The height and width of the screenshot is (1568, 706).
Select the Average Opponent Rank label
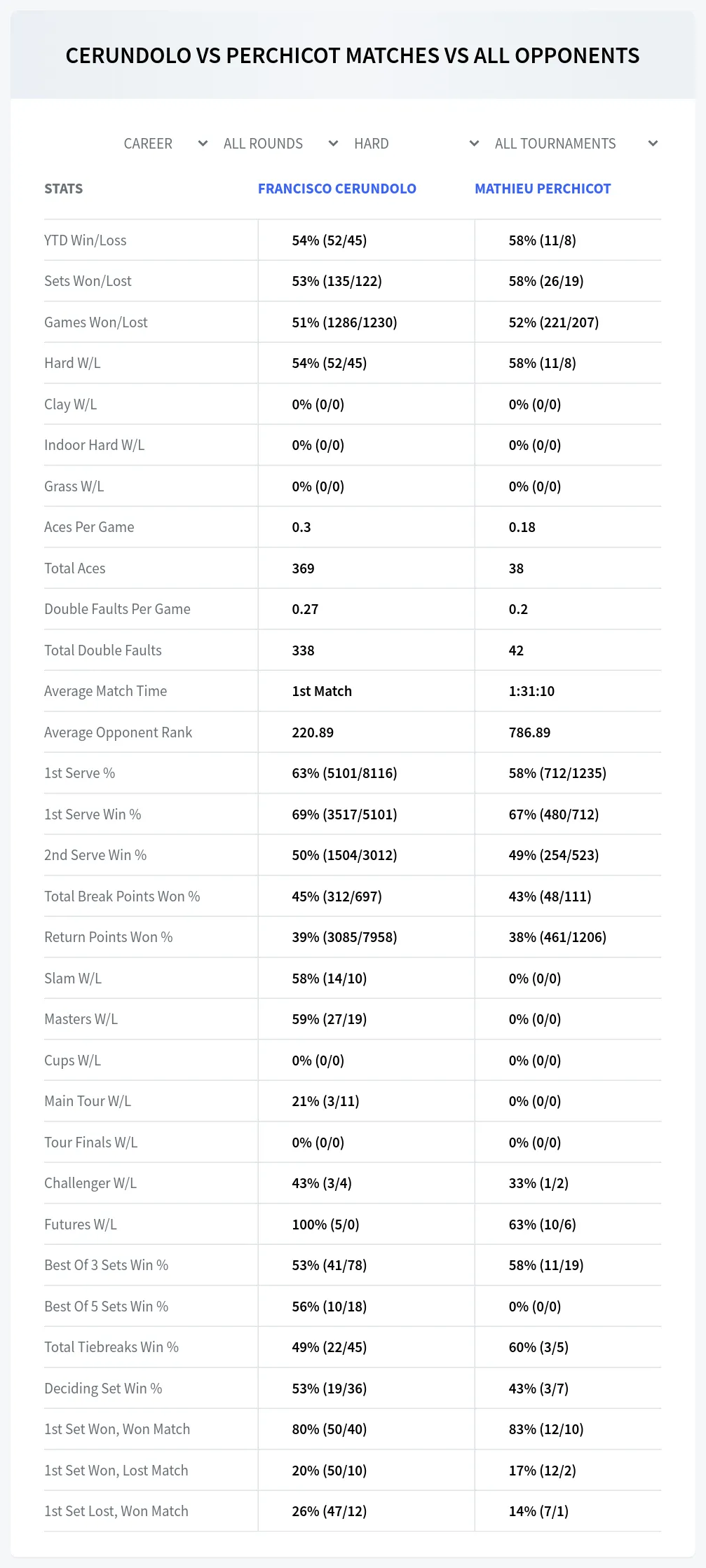118,732
